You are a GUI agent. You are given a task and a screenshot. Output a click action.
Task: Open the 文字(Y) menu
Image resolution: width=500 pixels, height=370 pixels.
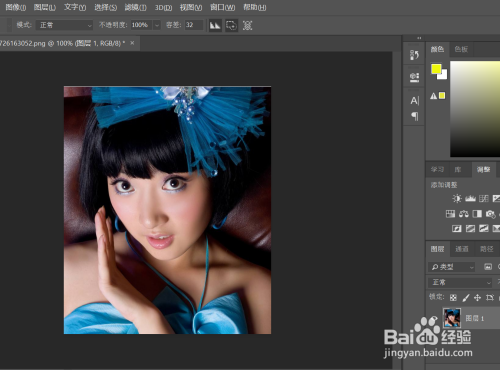(x=75, y=7)
